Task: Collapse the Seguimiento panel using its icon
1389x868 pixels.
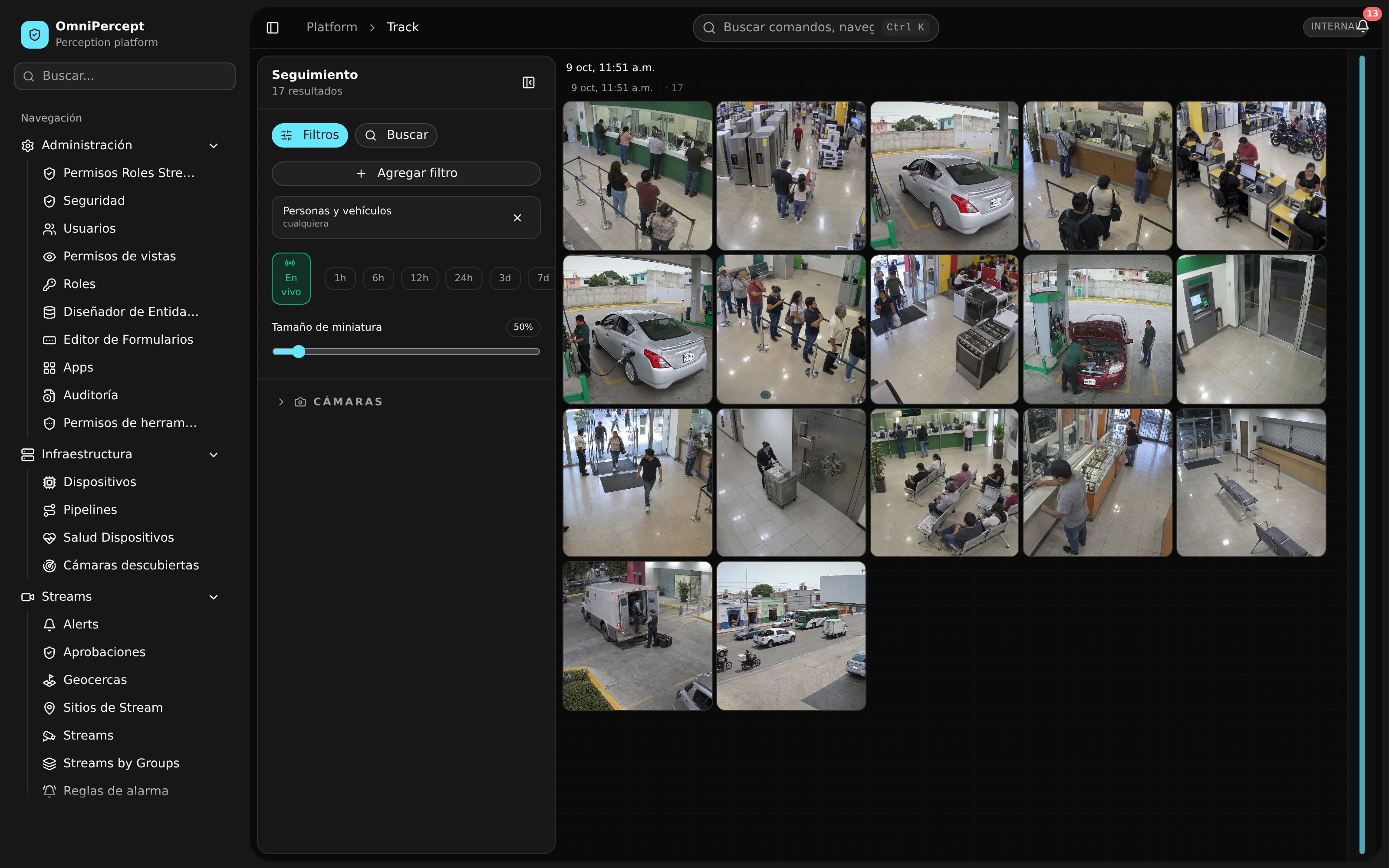Action: pos(529,82)
